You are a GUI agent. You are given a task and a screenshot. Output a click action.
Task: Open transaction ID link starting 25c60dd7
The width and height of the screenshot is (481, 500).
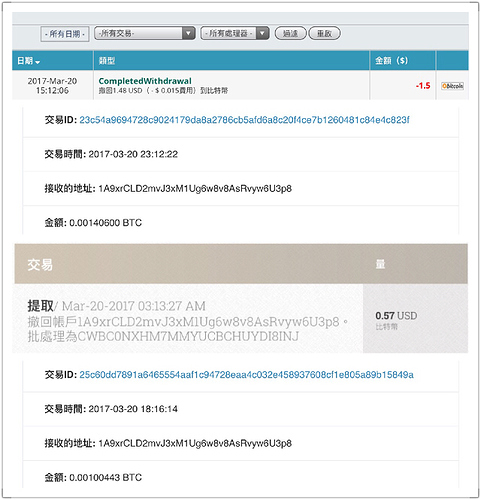(246, 375)
